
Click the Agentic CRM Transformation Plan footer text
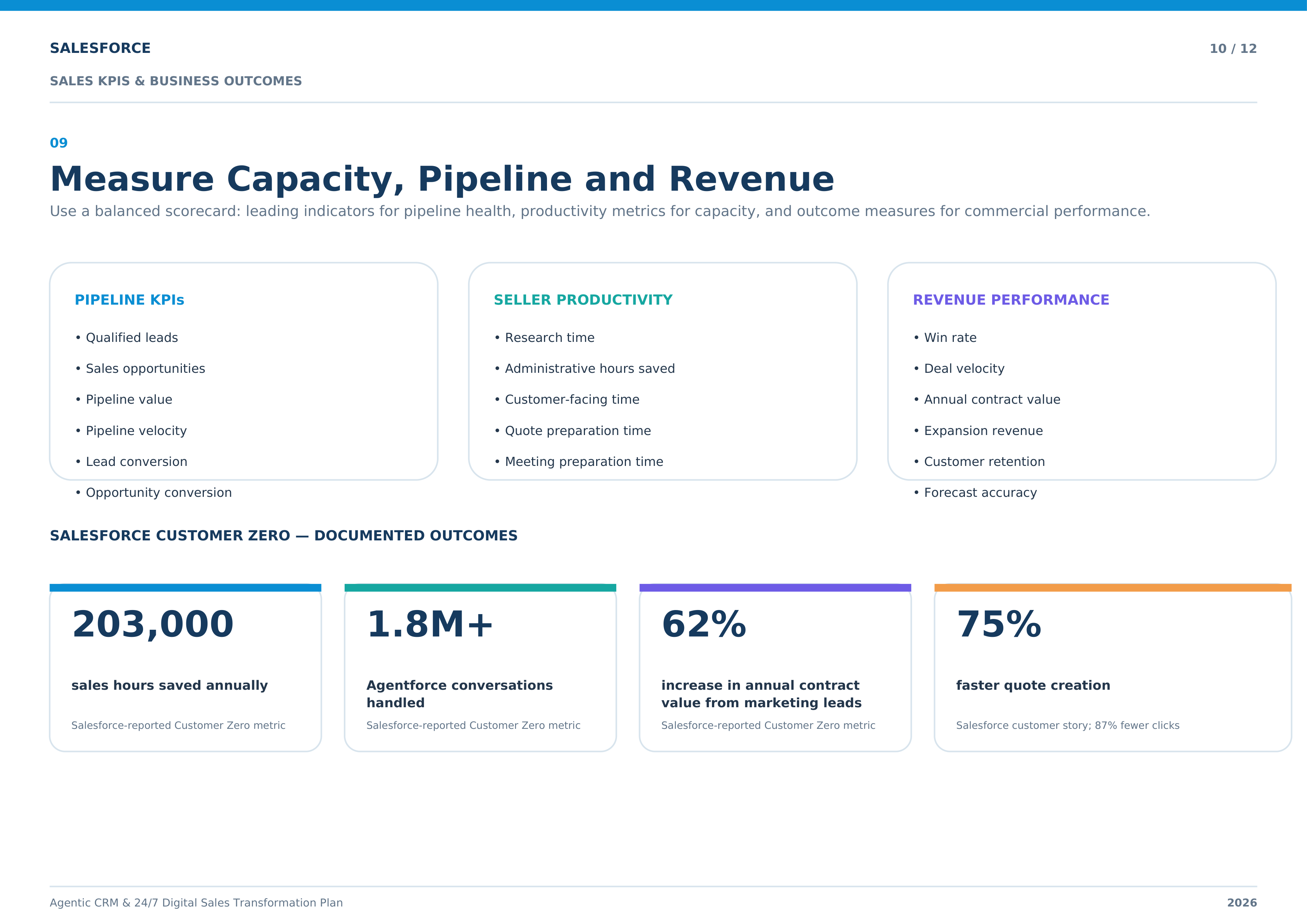click(x=196, y=903)
